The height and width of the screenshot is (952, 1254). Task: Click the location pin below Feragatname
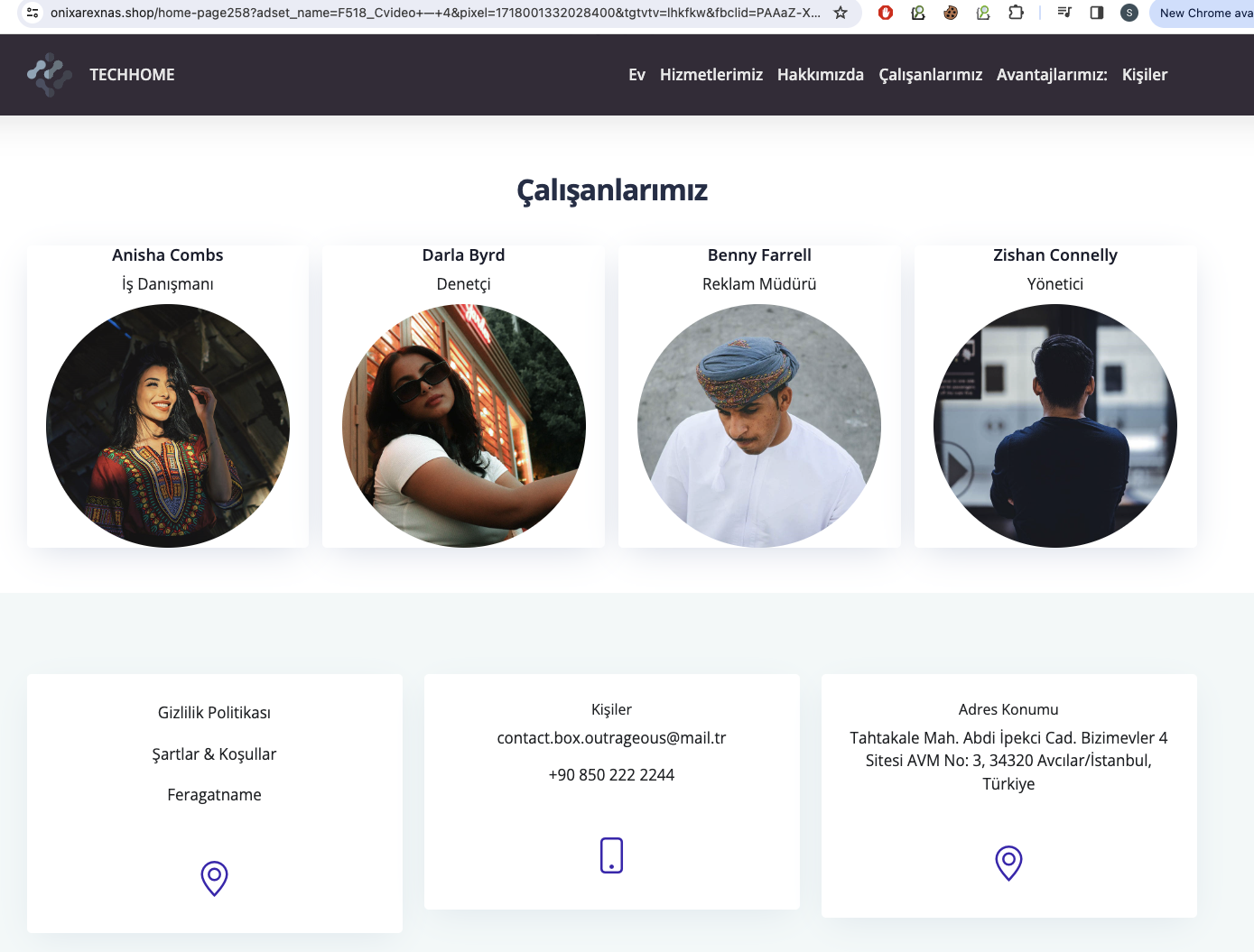tap(214, 878)
